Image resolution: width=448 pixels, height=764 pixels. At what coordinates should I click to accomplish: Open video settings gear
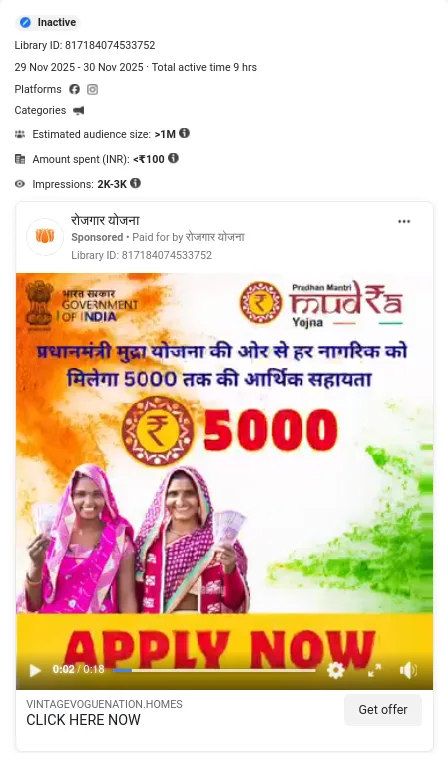pos(335,670)
